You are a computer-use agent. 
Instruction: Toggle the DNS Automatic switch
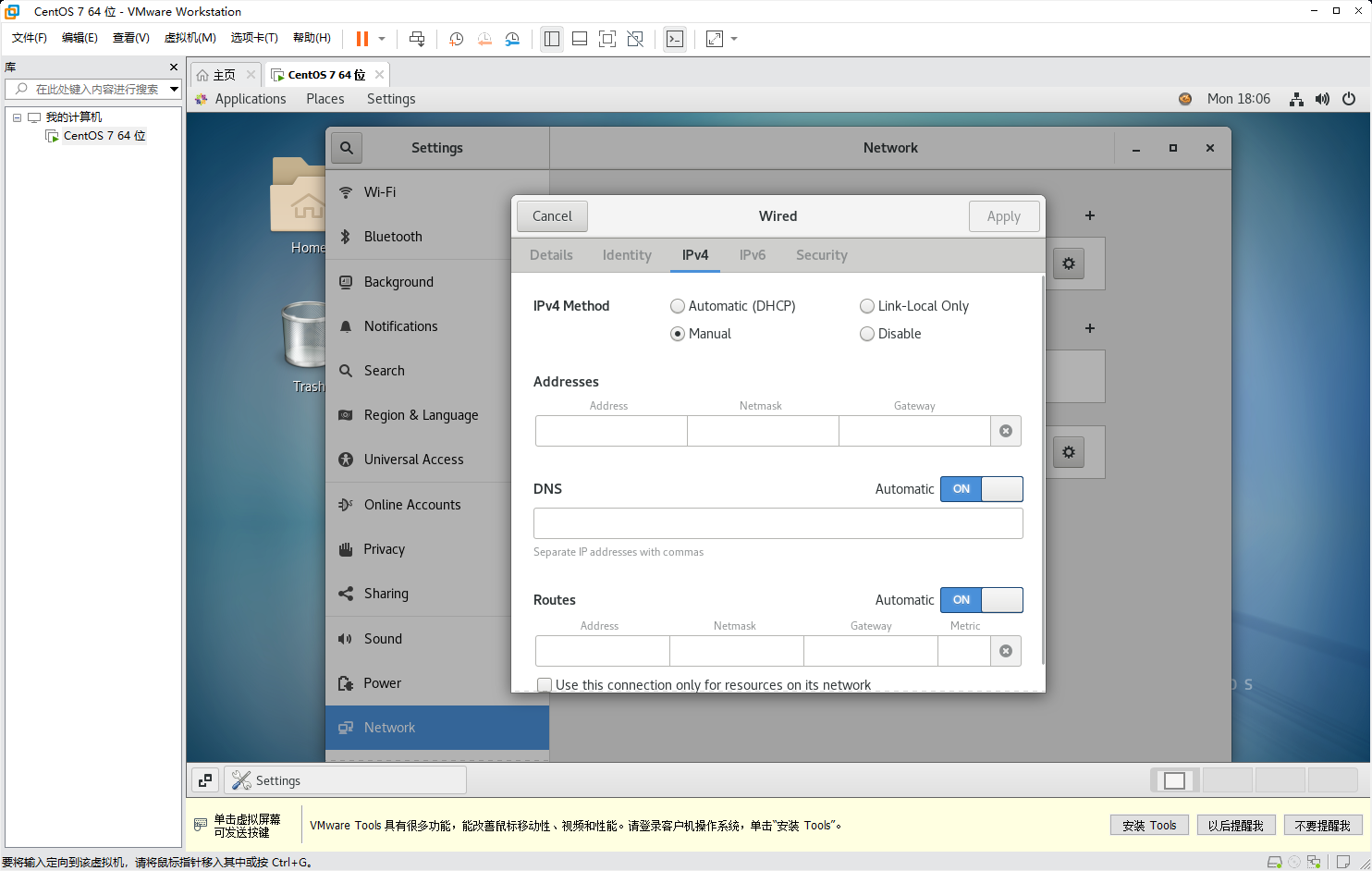click(x=982, y=489)
